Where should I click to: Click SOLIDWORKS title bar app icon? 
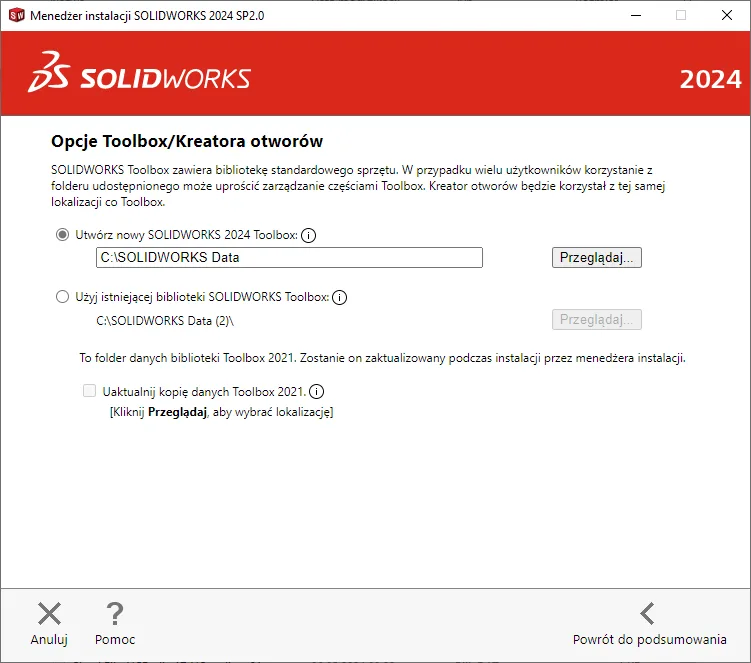(x=16, y=15)
